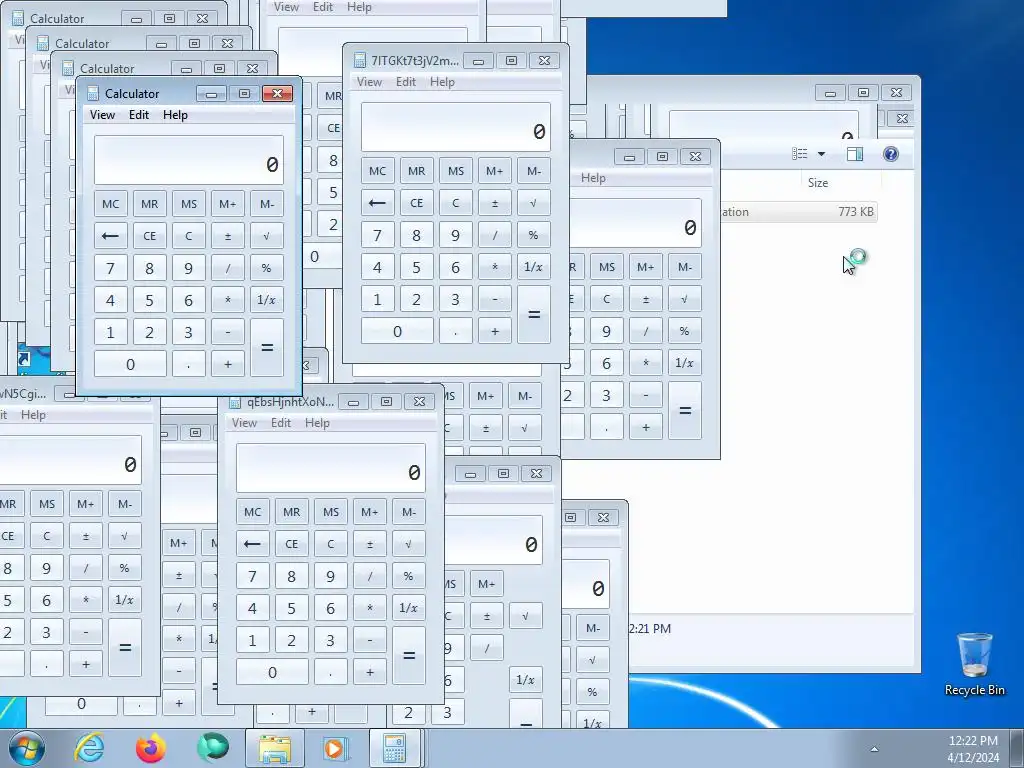Open the Windows Start menu
The image size is (1024, 768).
[x=26, y=748]
